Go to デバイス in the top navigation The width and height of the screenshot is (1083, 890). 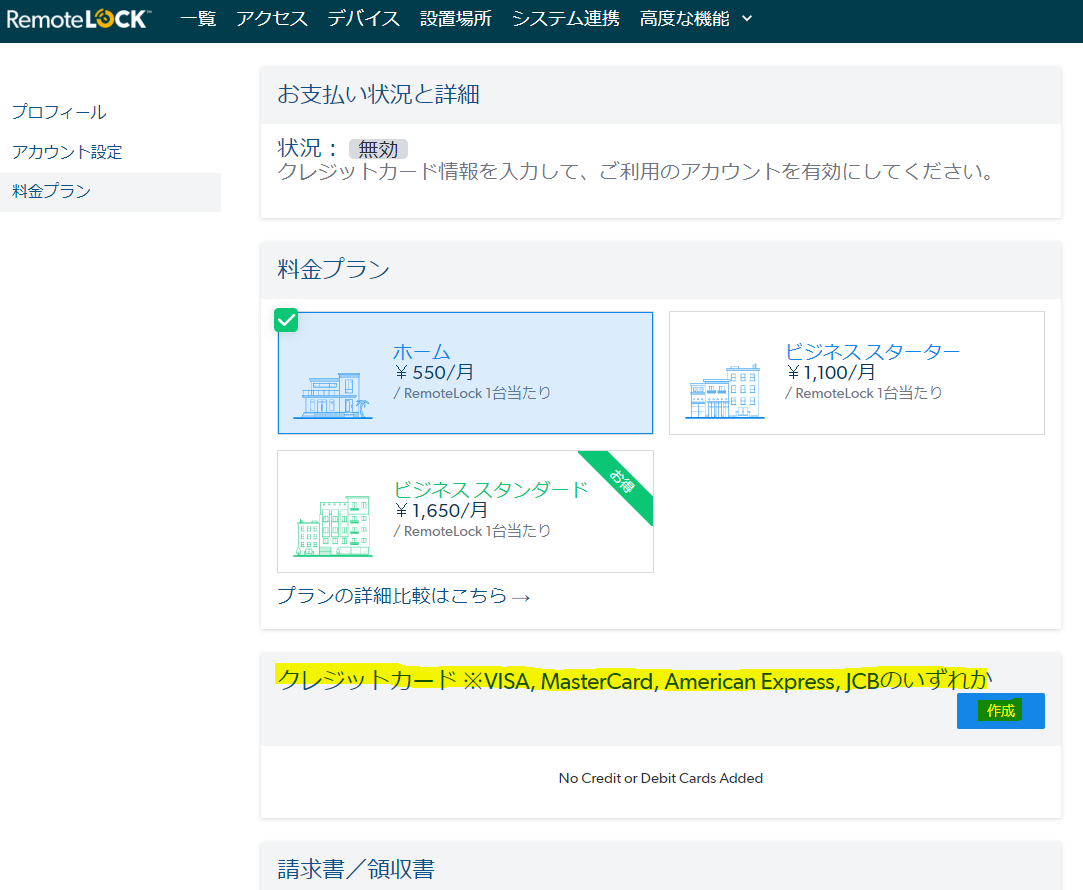pos(363,19)
